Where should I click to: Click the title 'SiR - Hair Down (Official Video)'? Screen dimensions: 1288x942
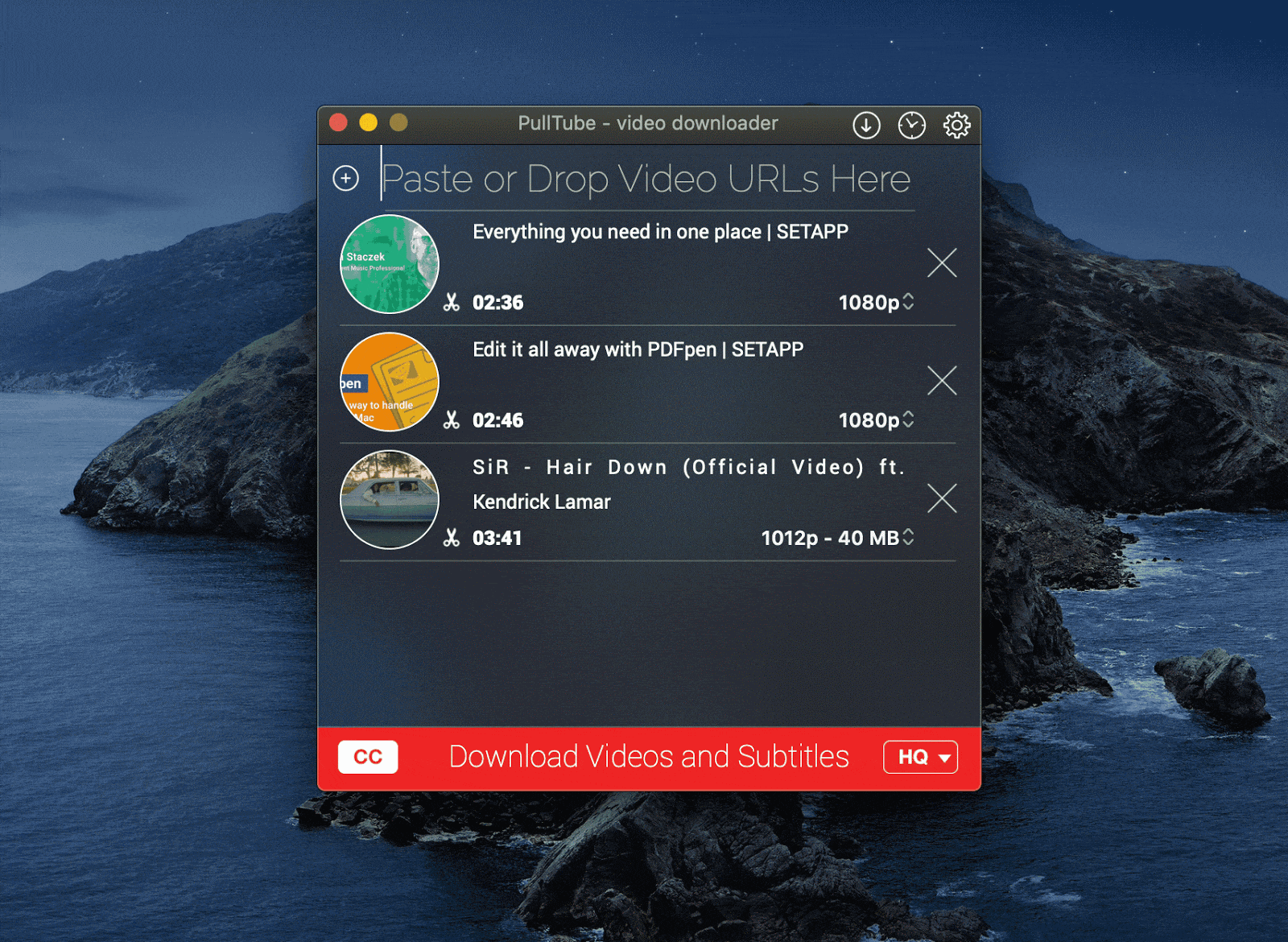(x=668, y=468)
